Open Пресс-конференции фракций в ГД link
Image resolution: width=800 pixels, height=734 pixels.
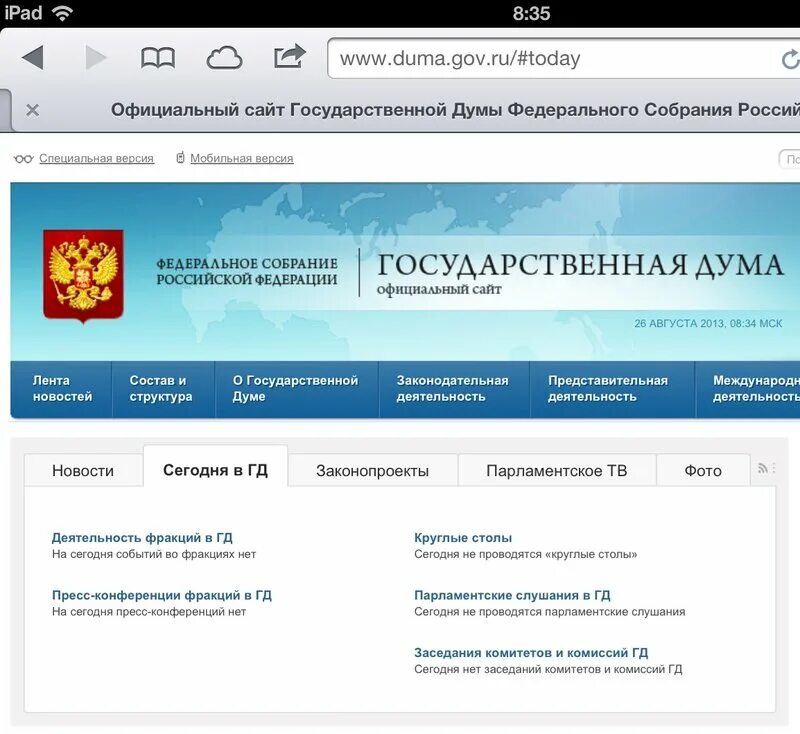click(x=162, y=595)
